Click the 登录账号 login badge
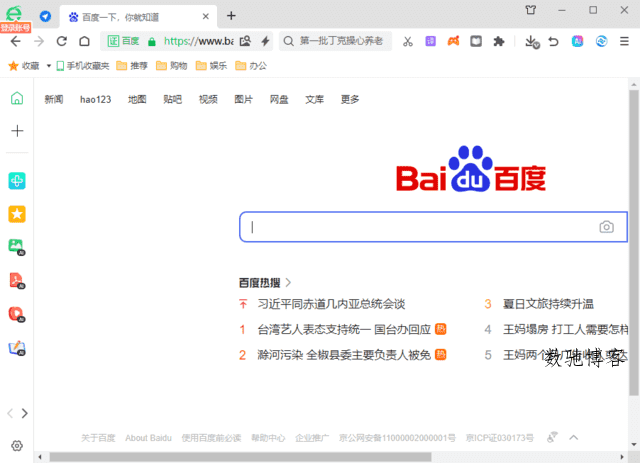The image size is (640, 463). pos(15,28)
